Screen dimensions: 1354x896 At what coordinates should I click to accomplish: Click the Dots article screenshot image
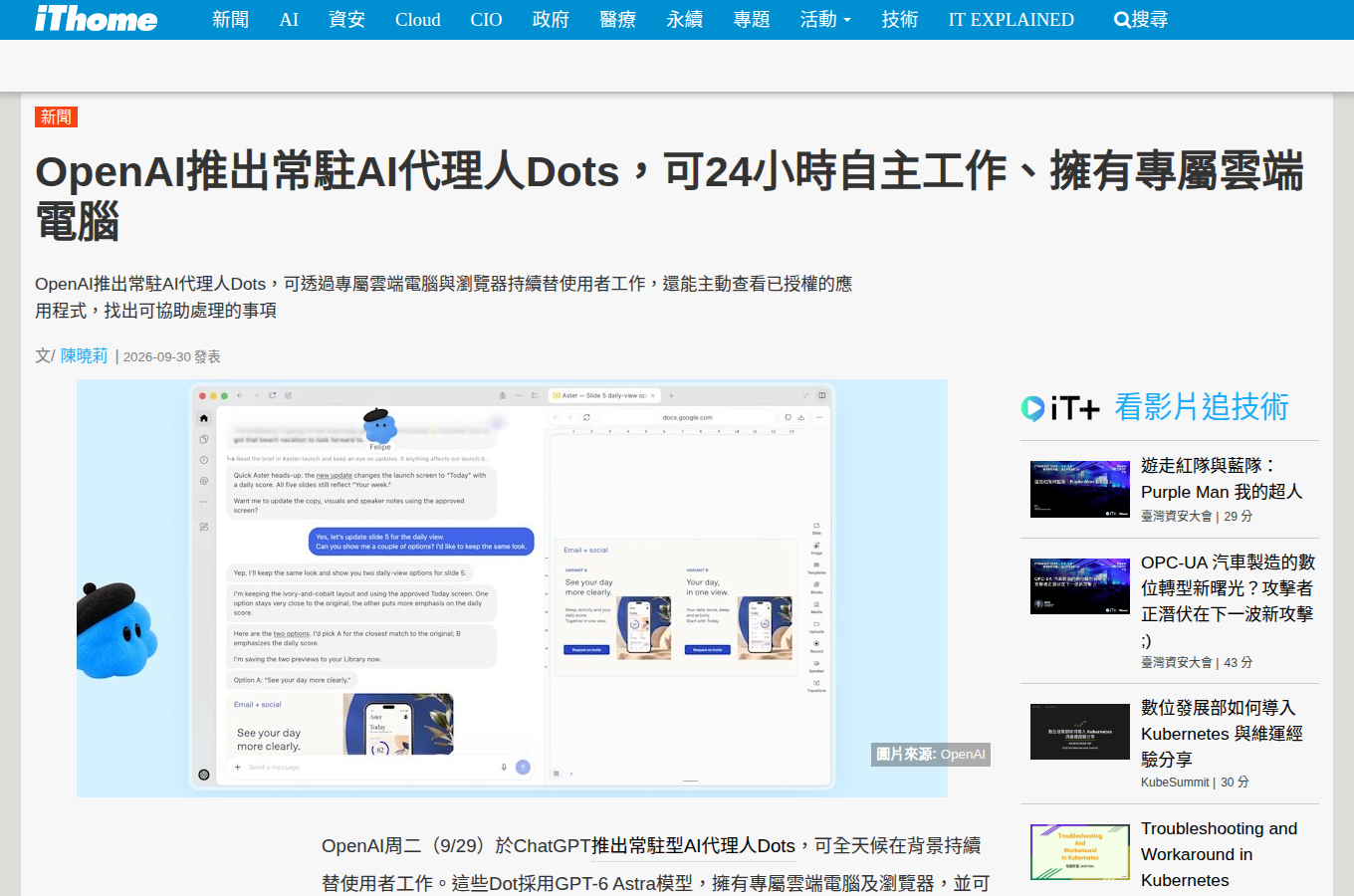click(x=512, y=588)
